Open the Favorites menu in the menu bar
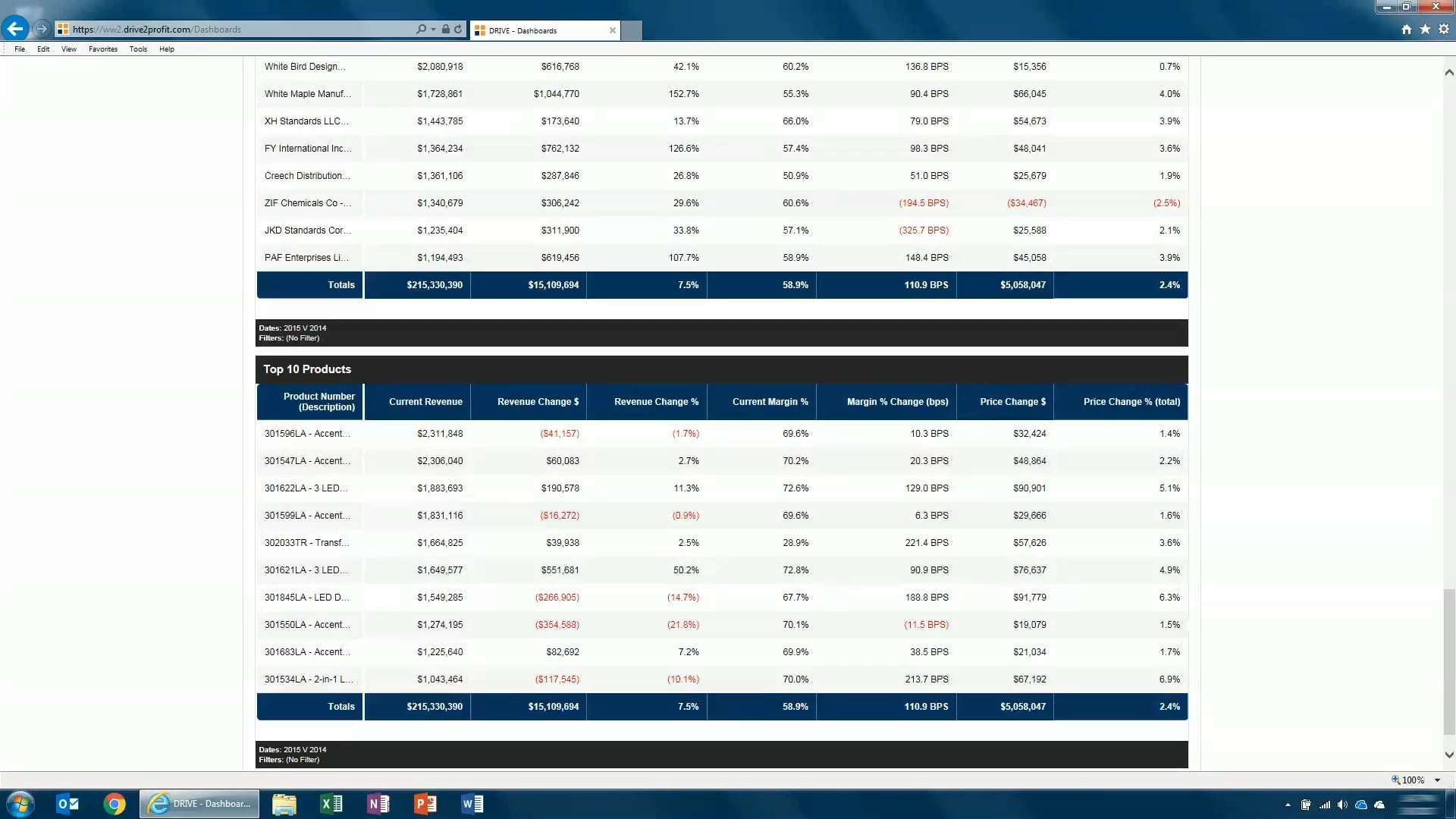 (102, 49)
